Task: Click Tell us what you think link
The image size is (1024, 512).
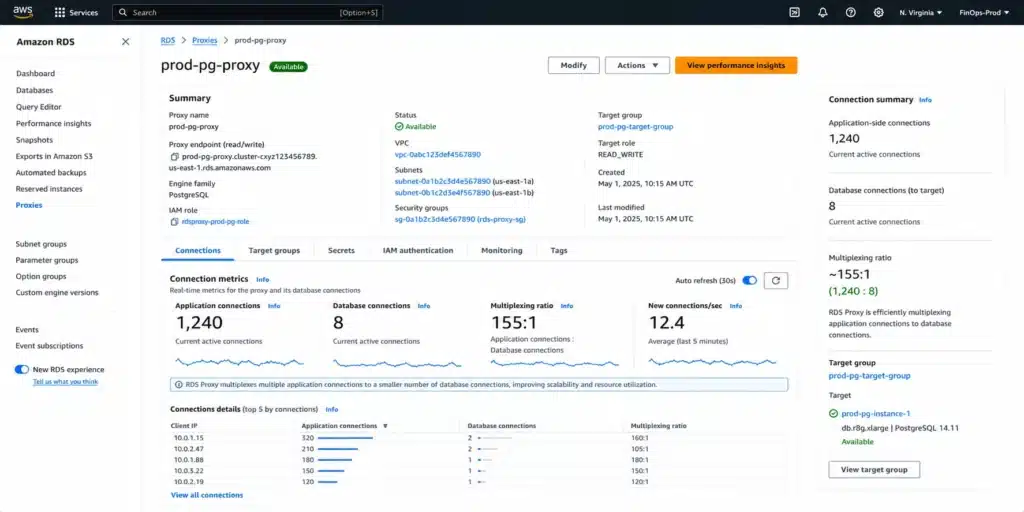Action: click(x=65, y=381)
